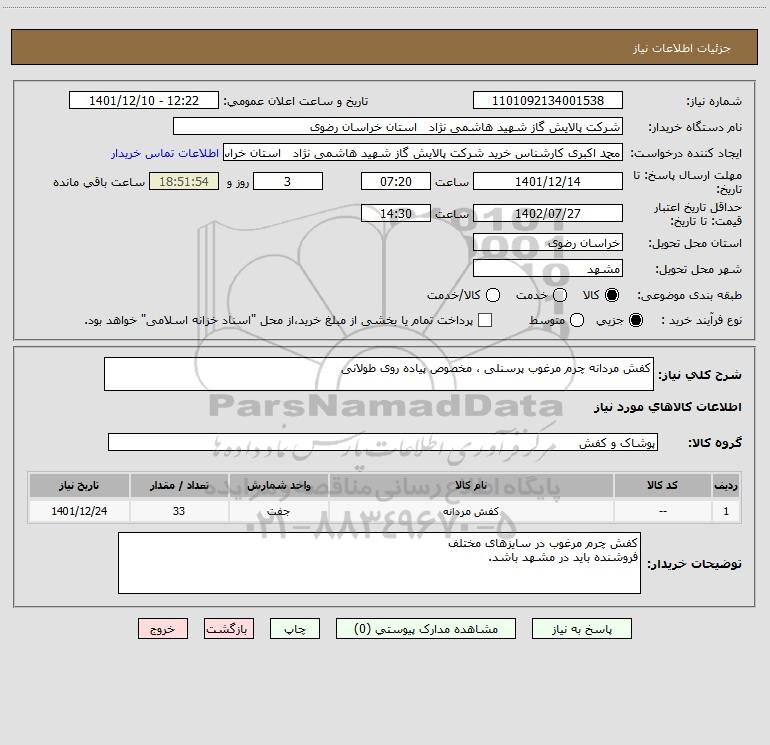The width and height of the screenshot is (770, 745).
Task: Click the جفت unit cell
Action: (278, 511)
